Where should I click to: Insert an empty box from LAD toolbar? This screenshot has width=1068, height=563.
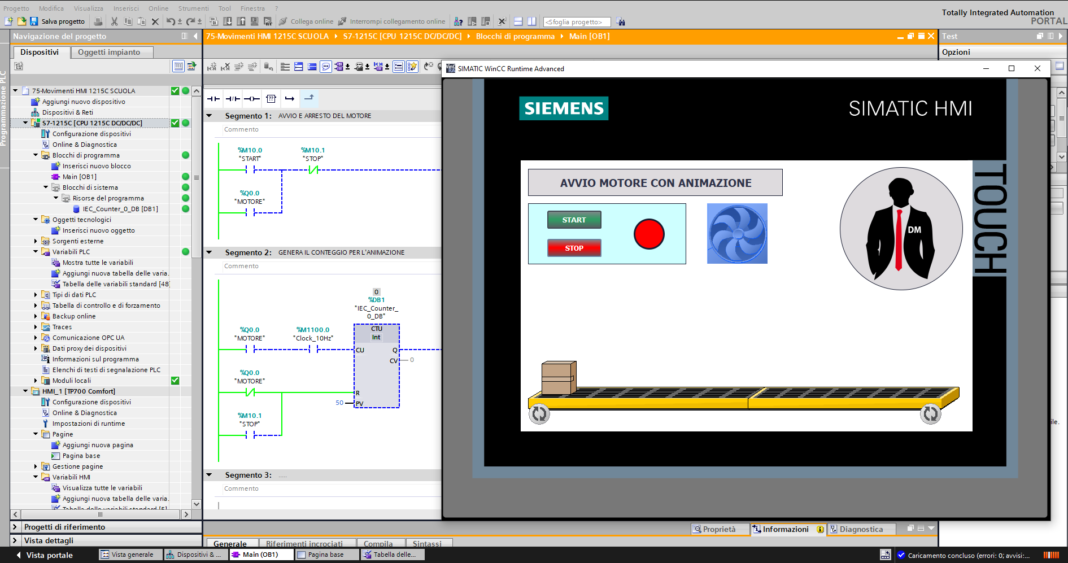tap(270, 99)
